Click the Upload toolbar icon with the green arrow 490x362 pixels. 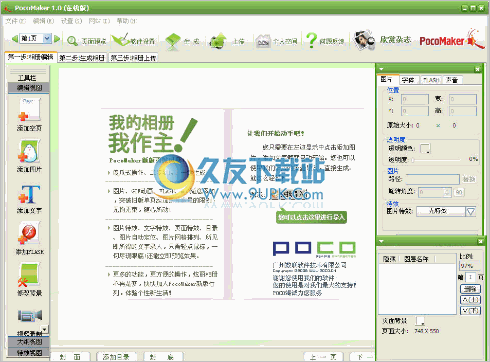tap(218, 41)
